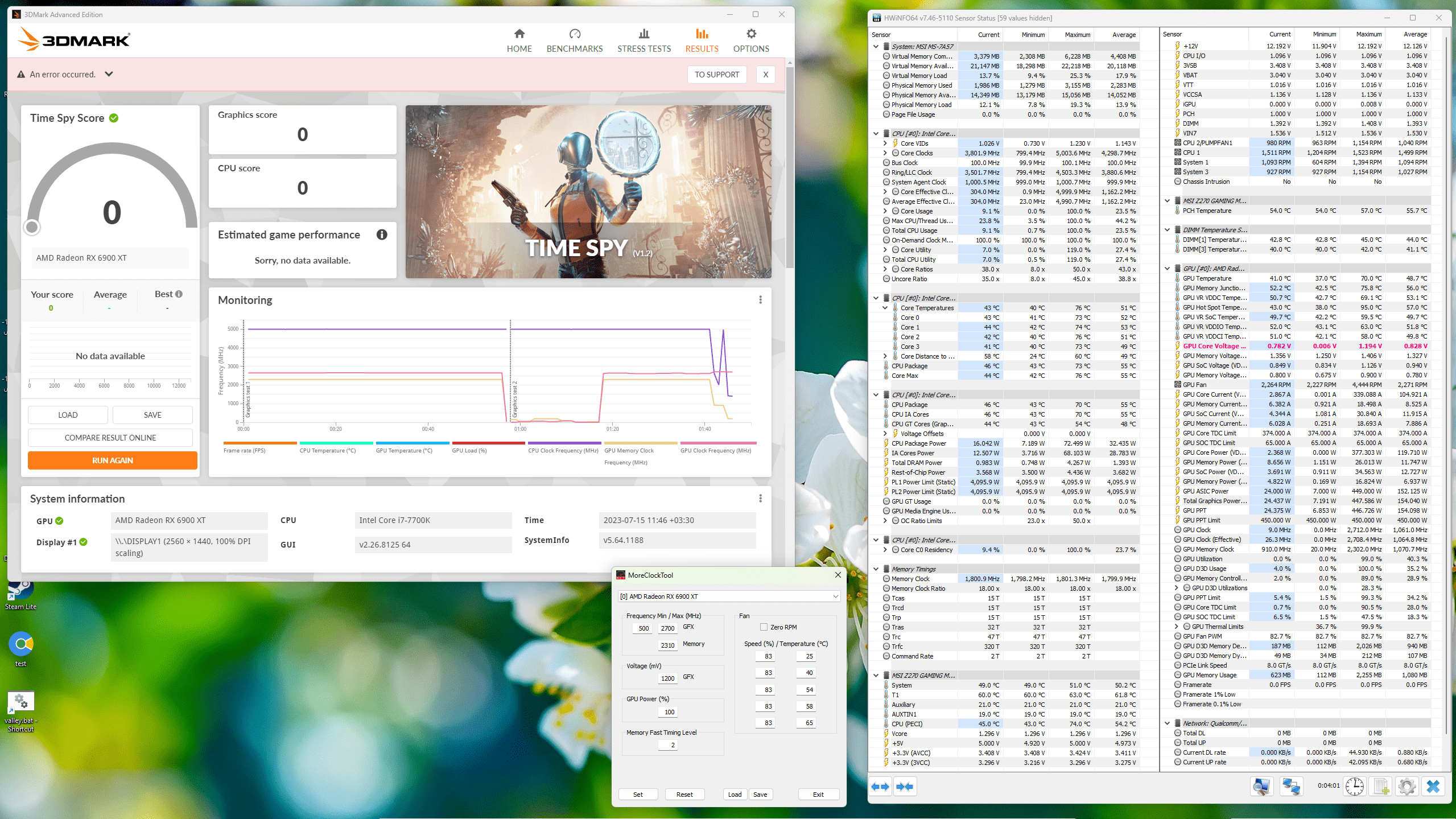Image resolution: width=1456 pixels, height=819 pixels.
Task: Open AMD Radeon RX 6900 XT GPU dropdown
Action: pos(728,596)
